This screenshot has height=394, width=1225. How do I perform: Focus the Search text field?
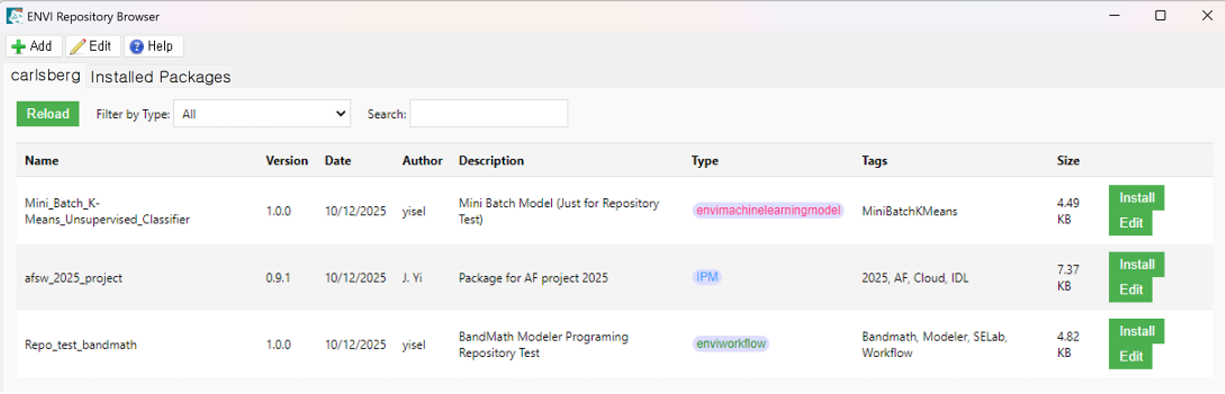(489, 114)
